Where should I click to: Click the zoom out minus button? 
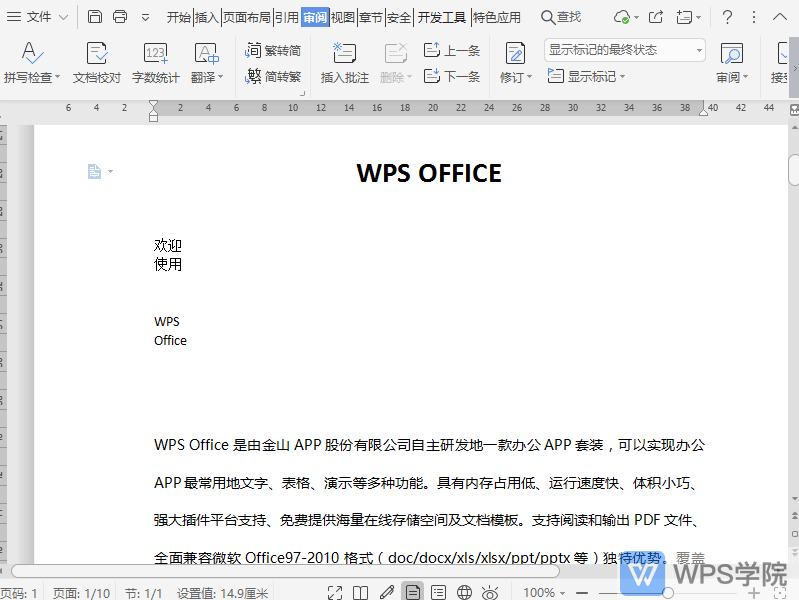(x=582, y=593)
